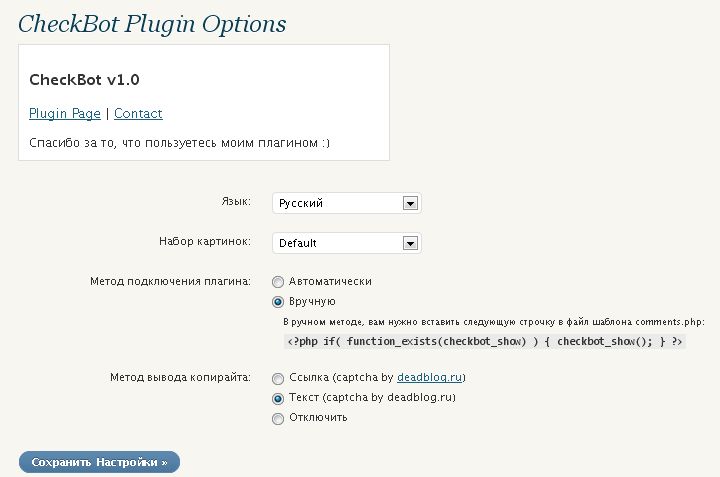Click the PHP checkbot_show code snippet
The image size is (720, 477).
(484, 341)
